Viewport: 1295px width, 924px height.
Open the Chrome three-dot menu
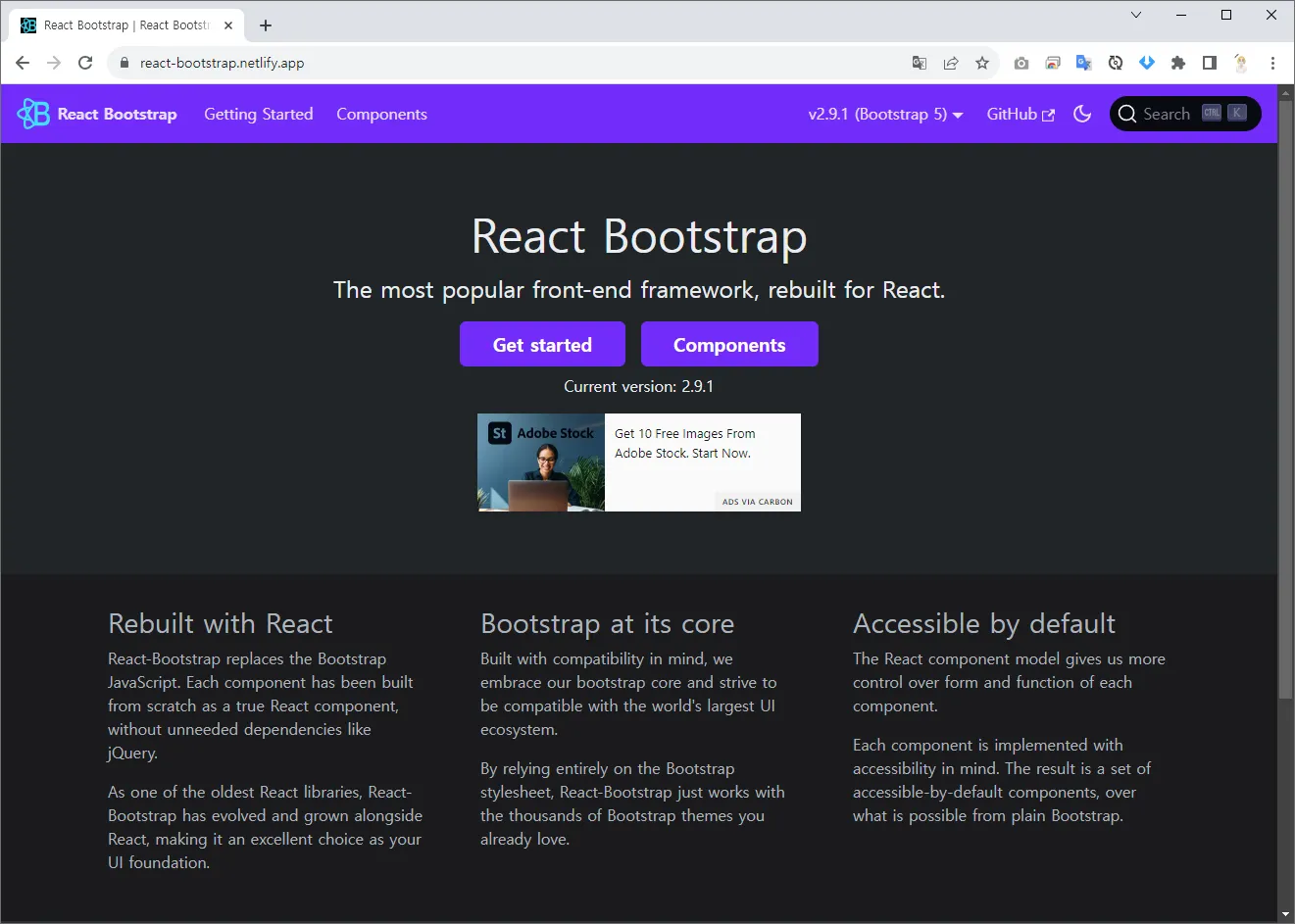pos(1272,63)
